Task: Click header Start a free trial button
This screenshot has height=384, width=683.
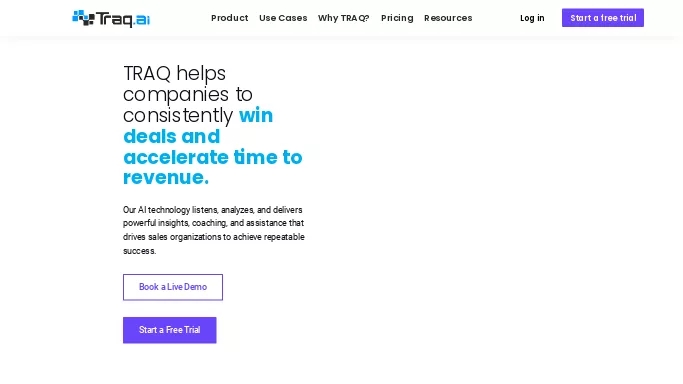Action: coord(602,18)
